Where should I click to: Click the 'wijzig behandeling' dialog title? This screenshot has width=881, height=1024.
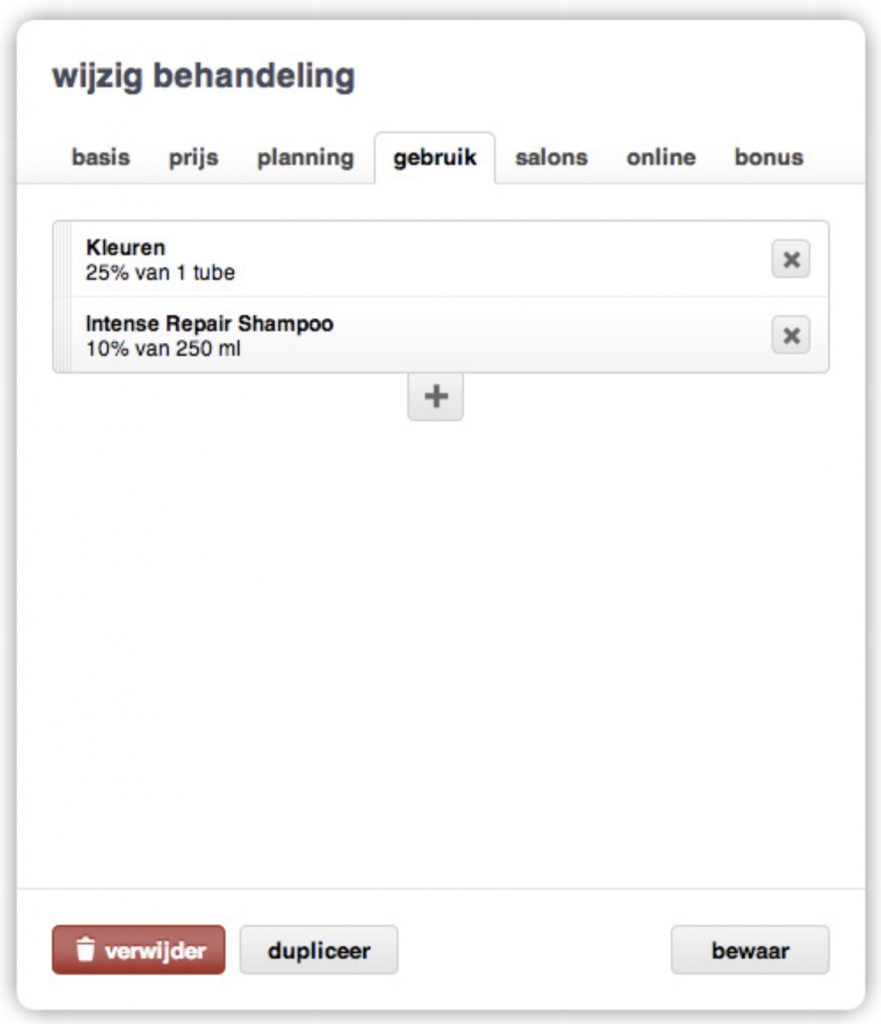[x=203, y=76]
